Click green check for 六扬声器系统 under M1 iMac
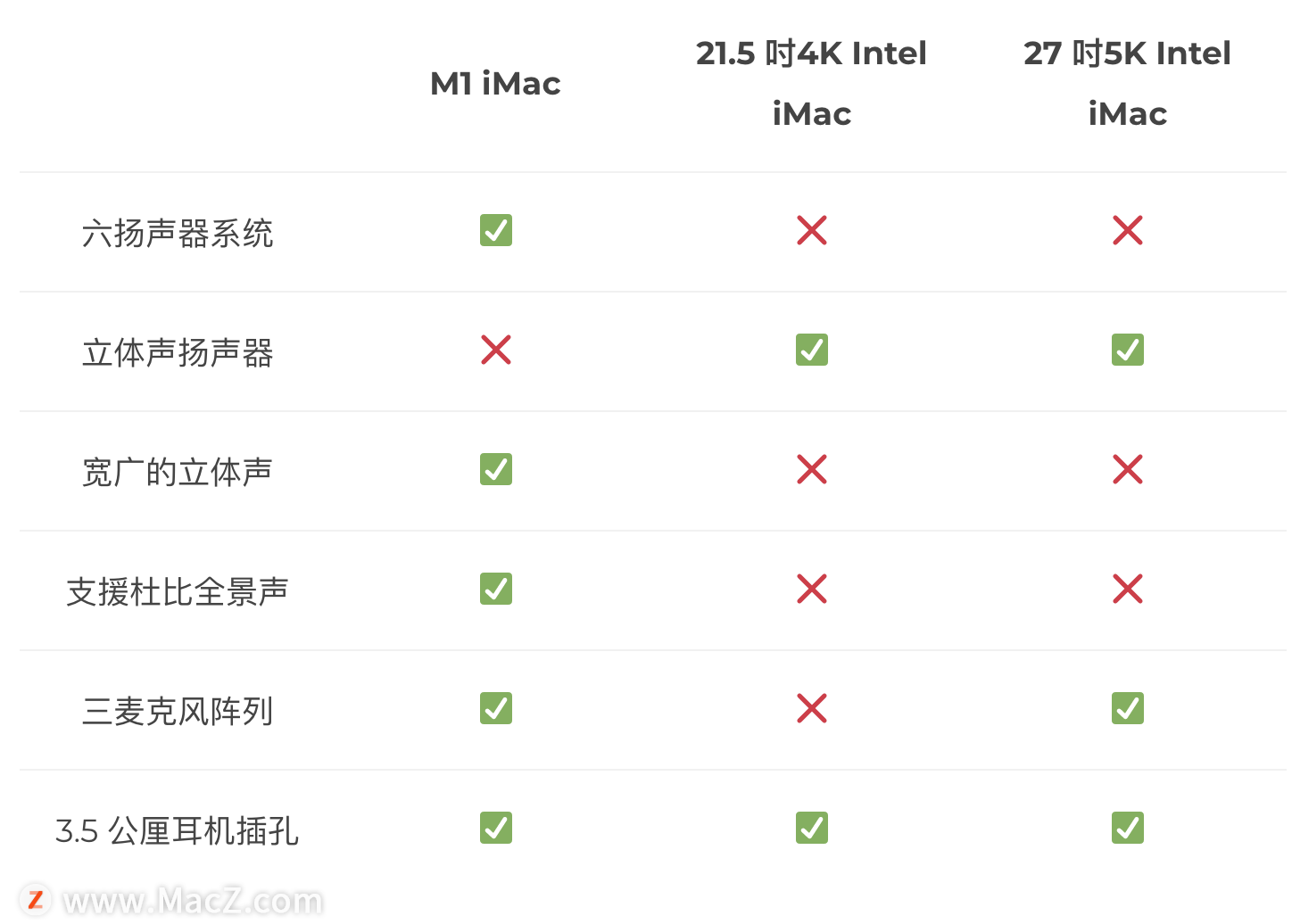The height and width of the screenshot is (924, 1292). point(496,230)
